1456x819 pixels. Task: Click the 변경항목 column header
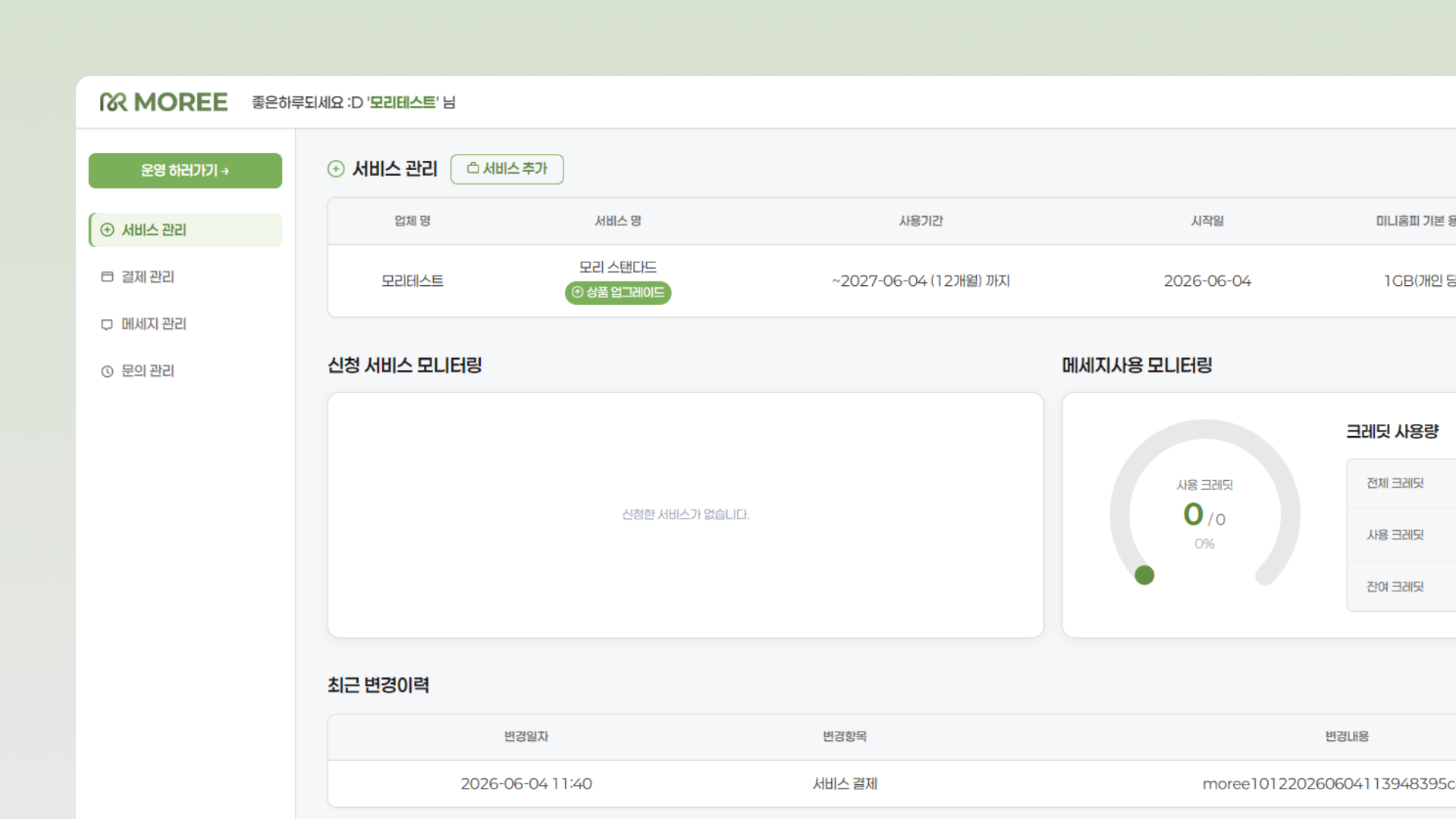(x=845, y=736)
